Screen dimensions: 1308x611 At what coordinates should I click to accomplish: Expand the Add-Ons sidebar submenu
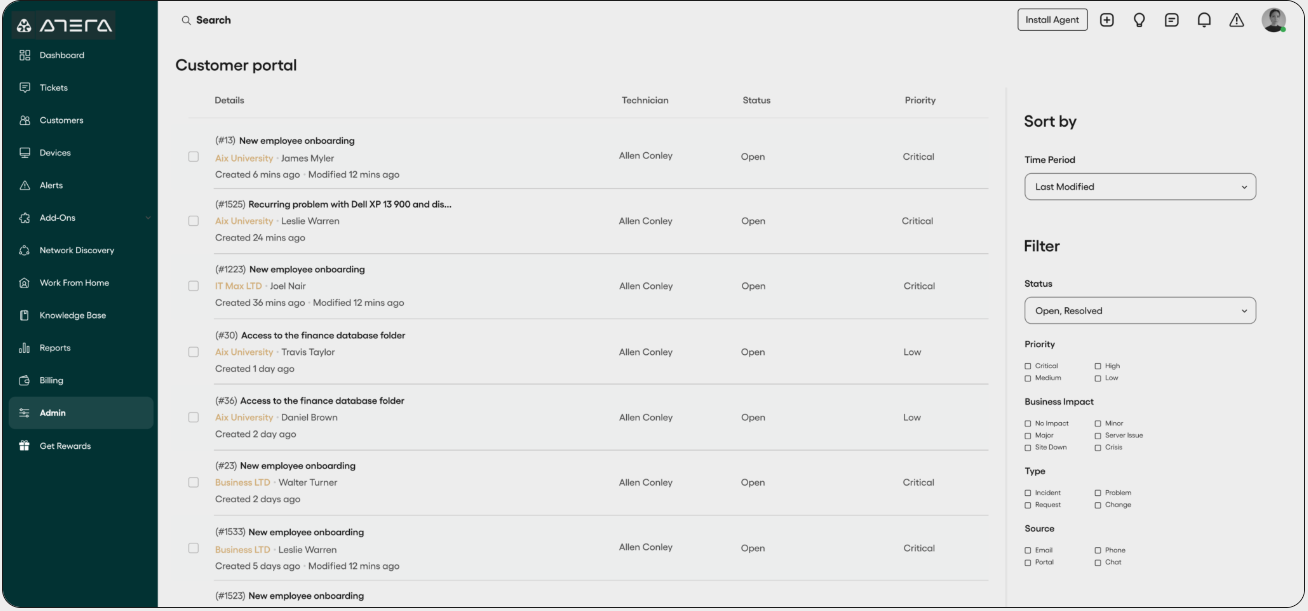coord(148,218)
